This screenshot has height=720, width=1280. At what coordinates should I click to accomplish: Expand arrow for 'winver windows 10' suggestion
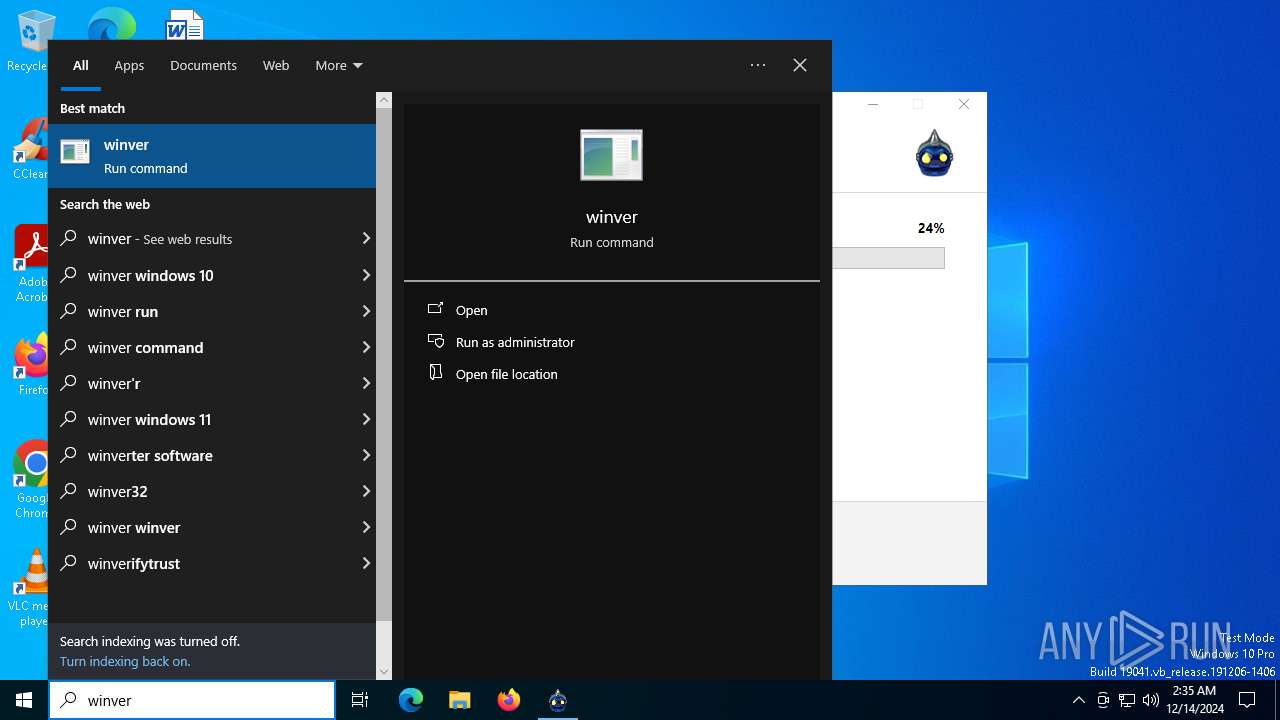tap(366, 275)
